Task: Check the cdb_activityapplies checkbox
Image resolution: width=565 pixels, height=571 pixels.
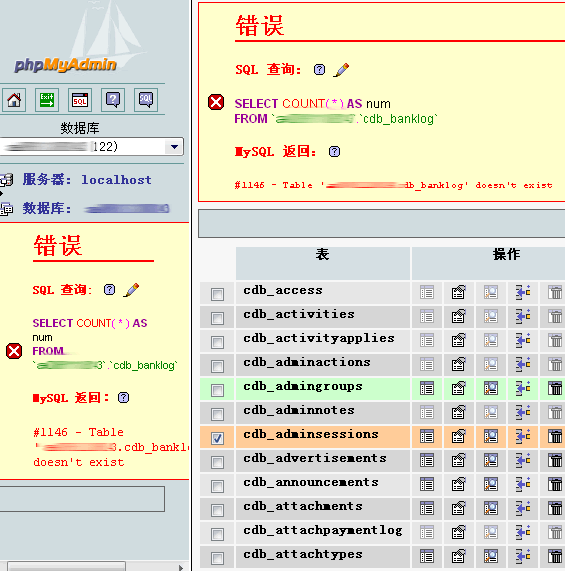Action: [x=217, y=342]
